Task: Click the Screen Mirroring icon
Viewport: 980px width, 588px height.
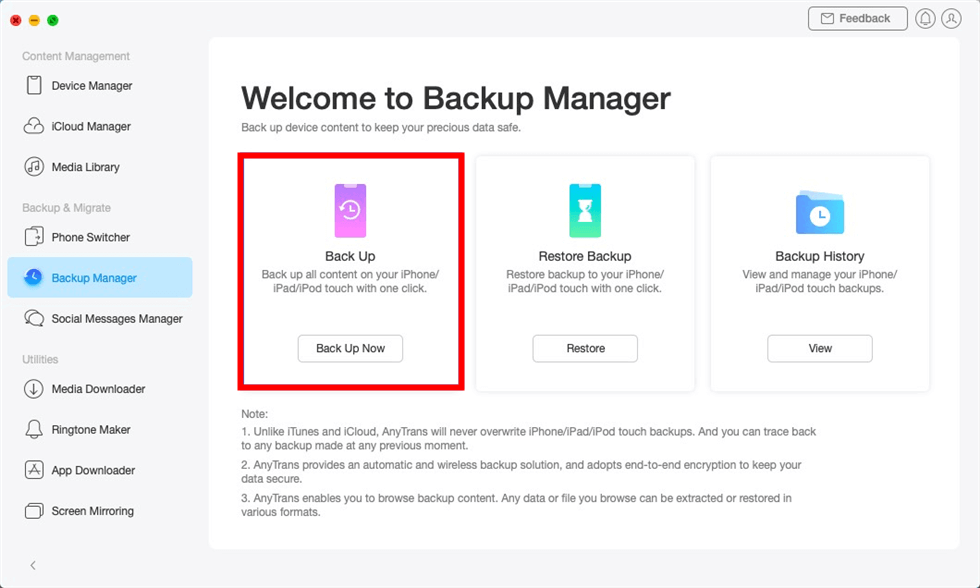Action: 34,511
